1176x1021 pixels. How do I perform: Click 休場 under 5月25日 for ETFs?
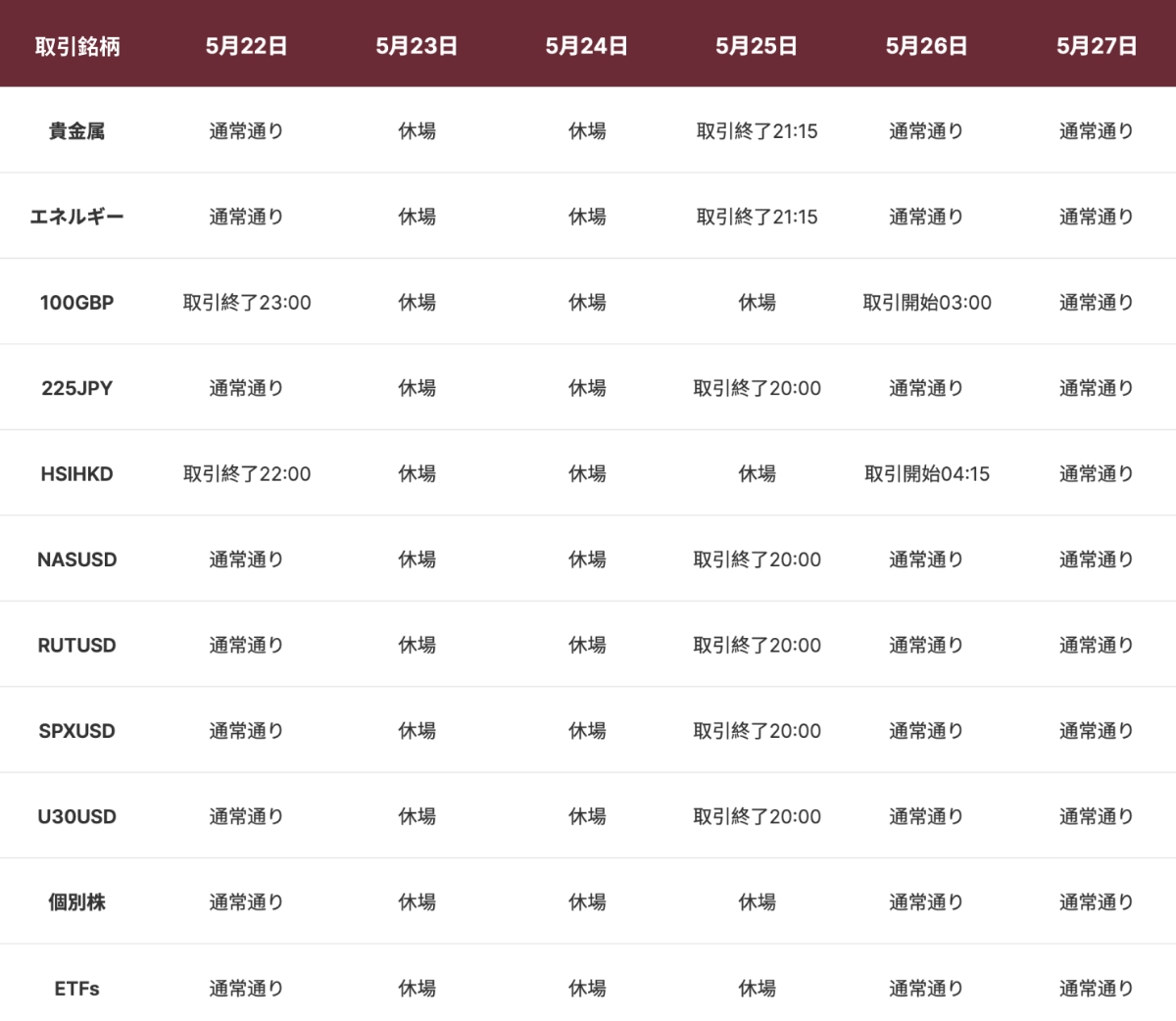(x=757, y=989)
